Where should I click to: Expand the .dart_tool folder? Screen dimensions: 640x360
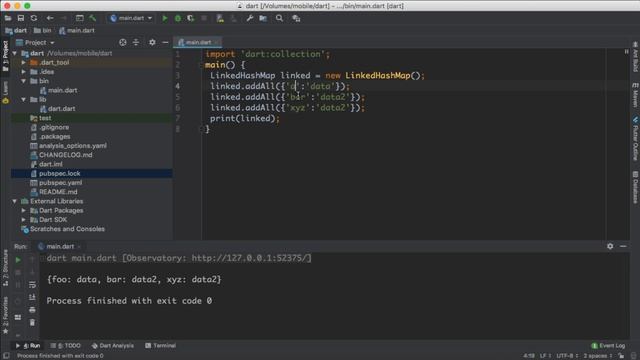click(24, 62)
